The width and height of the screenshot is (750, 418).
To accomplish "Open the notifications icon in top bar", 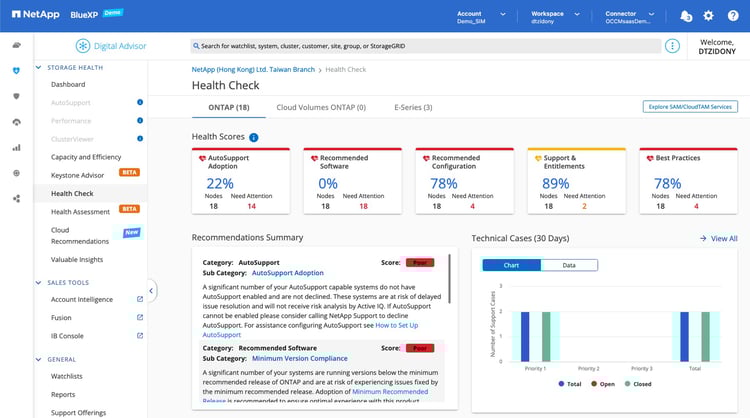I will tap(686, 15).
